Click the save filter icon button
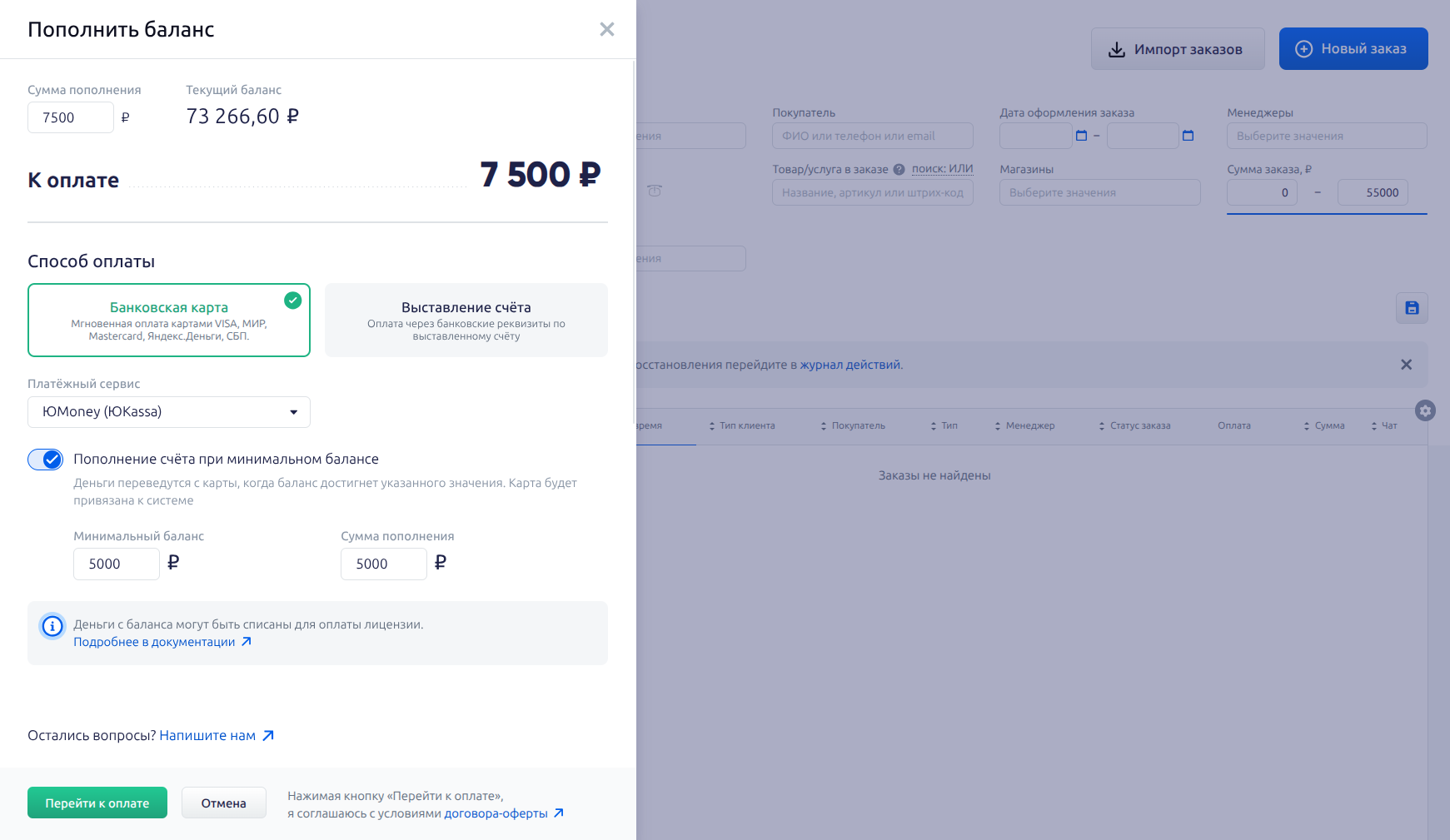1450x840 pixels. pyautogui.click(x=1412, y=308)
